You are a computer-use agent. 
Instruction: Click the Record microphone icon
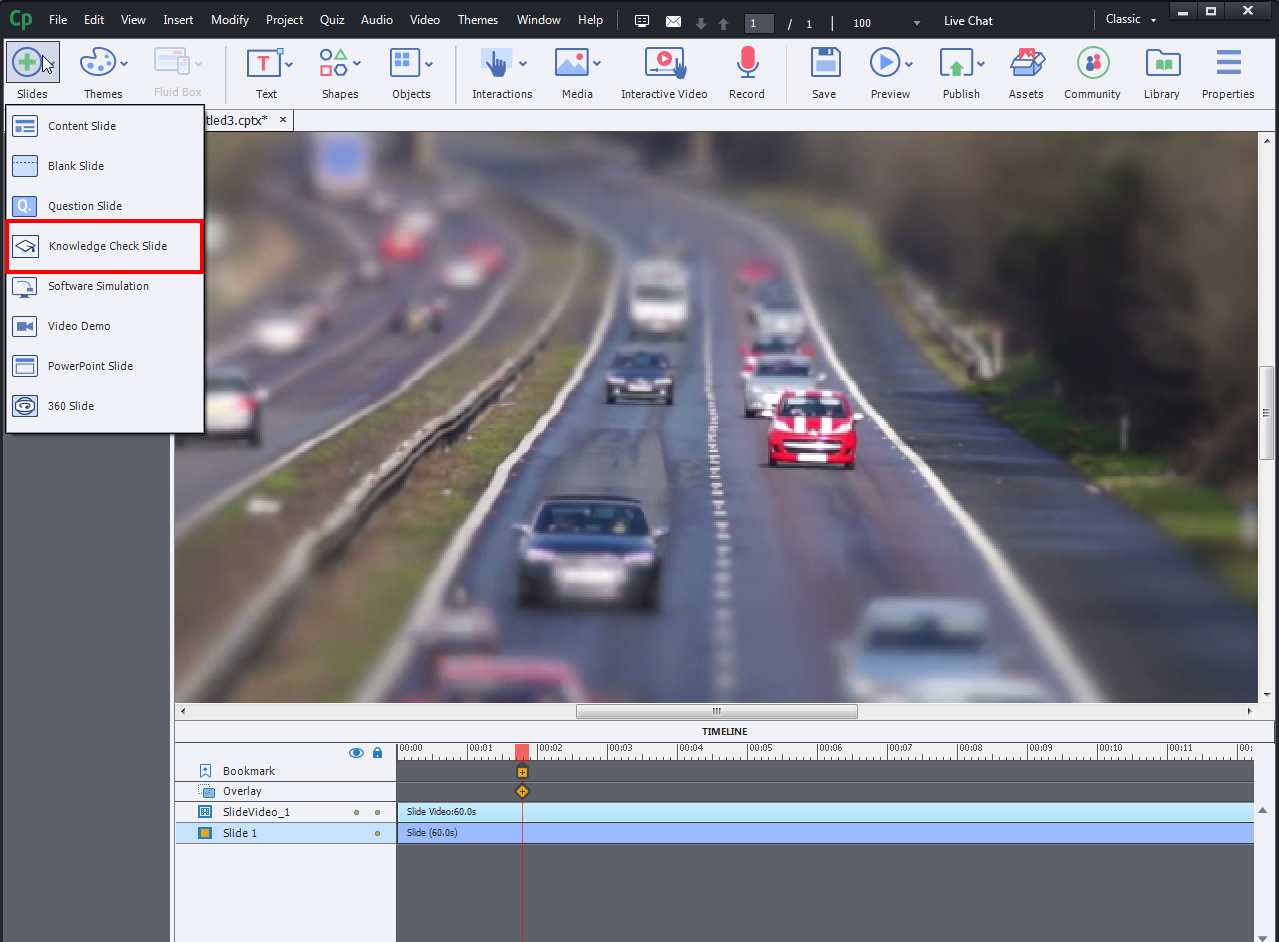pos(746,64)
